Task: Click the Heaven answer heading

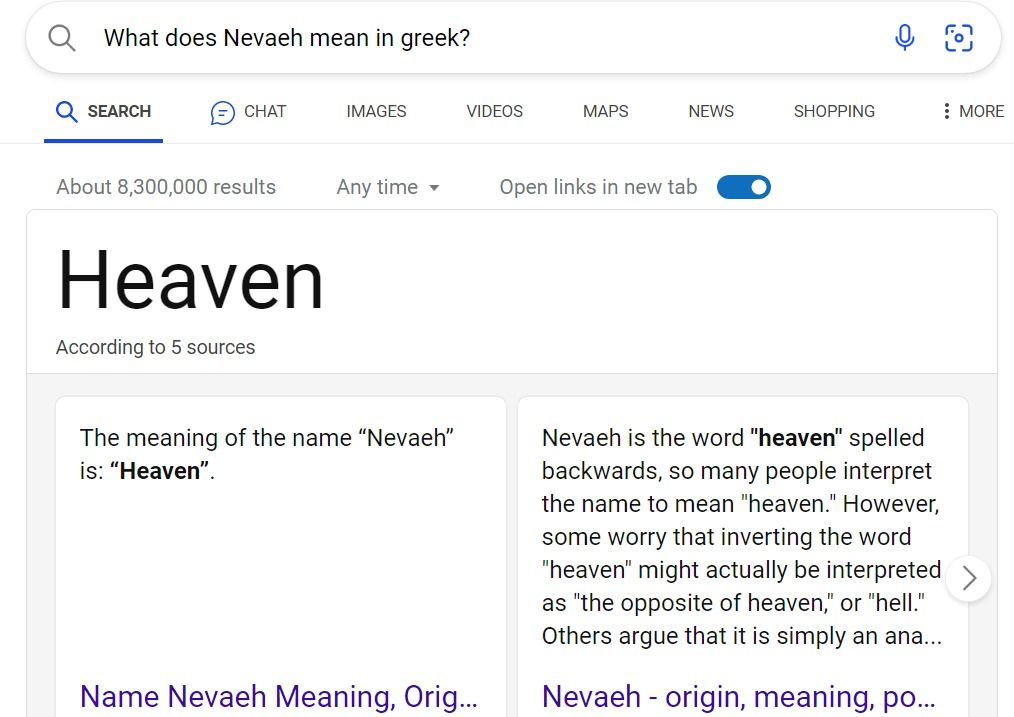Action: 190,280
